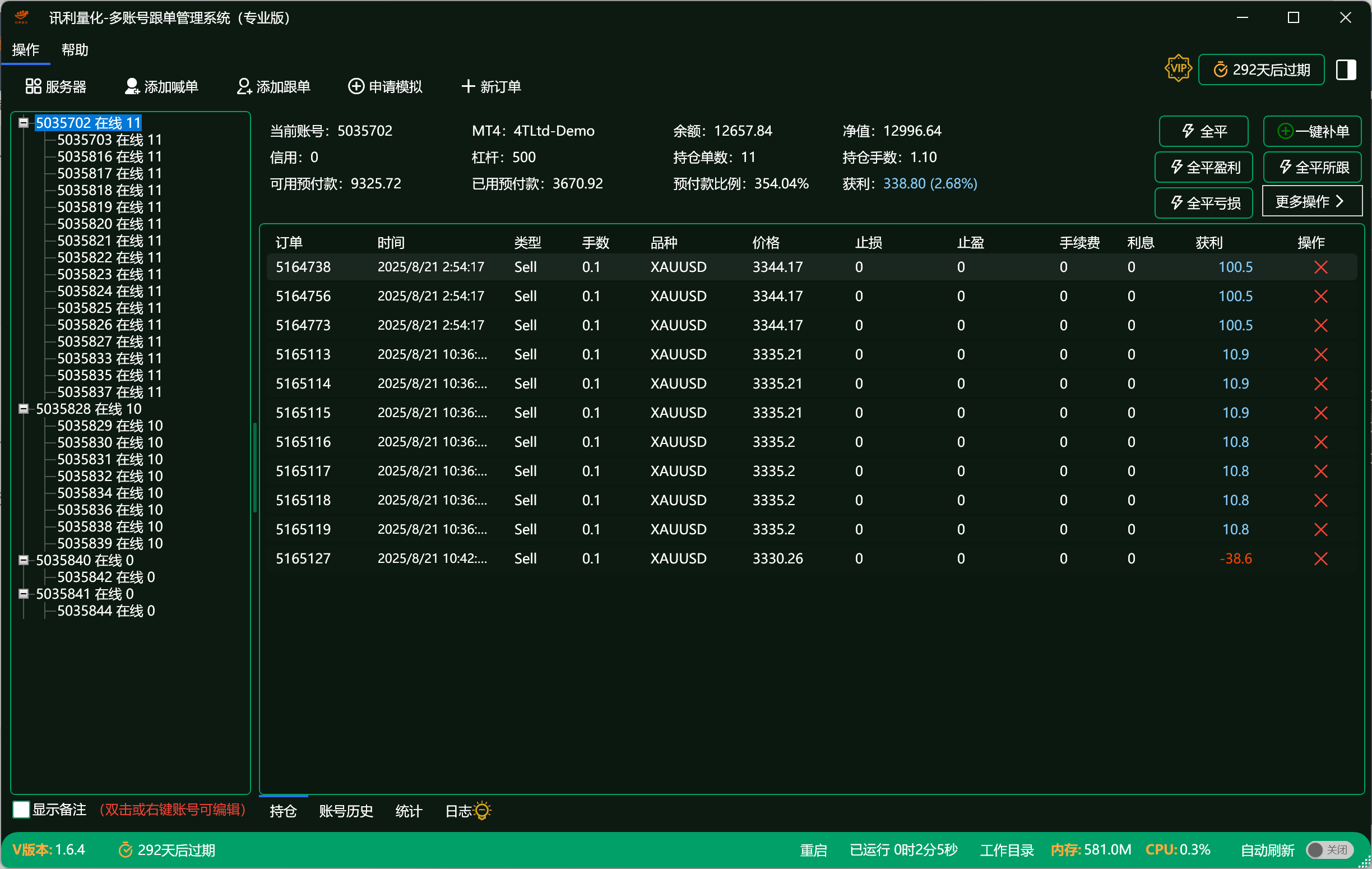
Task: Enable the 显示备注 checkbox
Action: point(21,810)
